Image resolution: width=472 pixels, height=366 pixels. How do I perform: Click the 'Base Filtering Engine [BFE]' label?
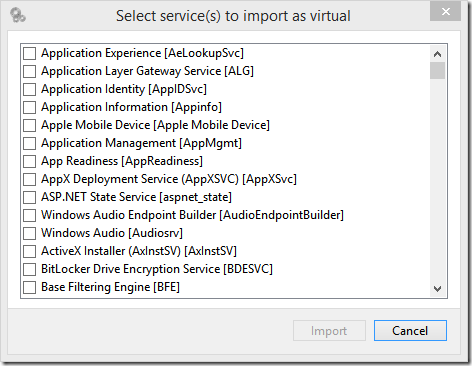(x=110, y=287)
